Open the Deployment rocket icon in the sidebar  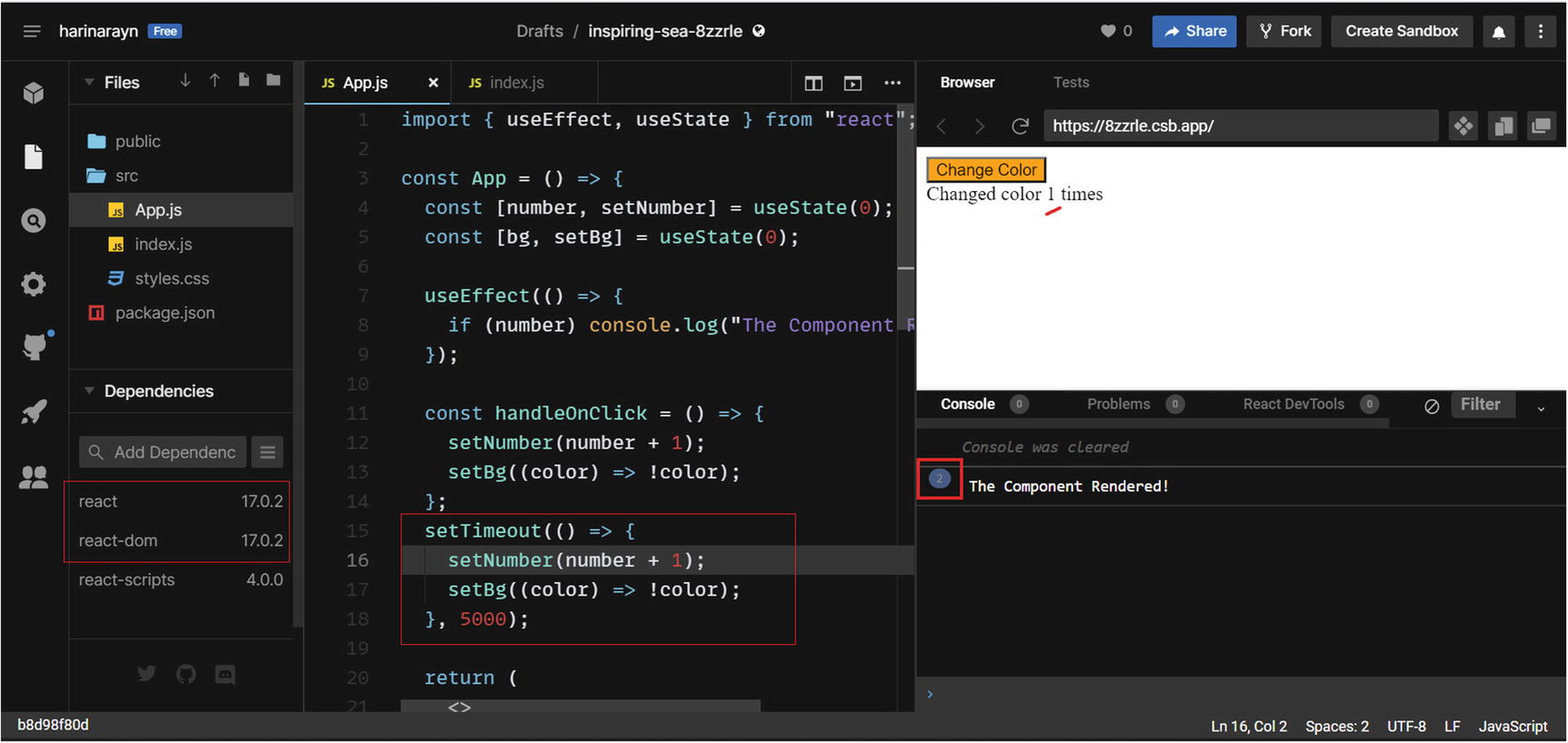35,412
